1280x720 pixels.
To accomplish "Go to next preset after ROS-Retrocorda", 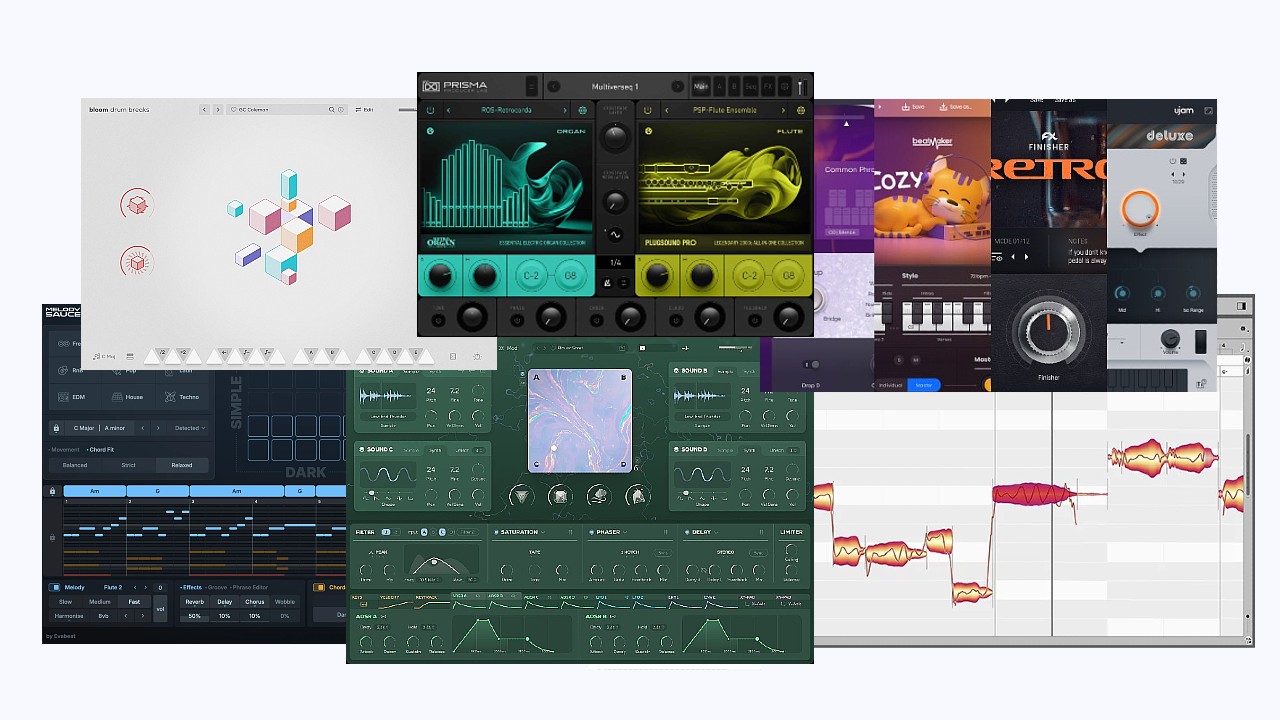I will [565, 110].
